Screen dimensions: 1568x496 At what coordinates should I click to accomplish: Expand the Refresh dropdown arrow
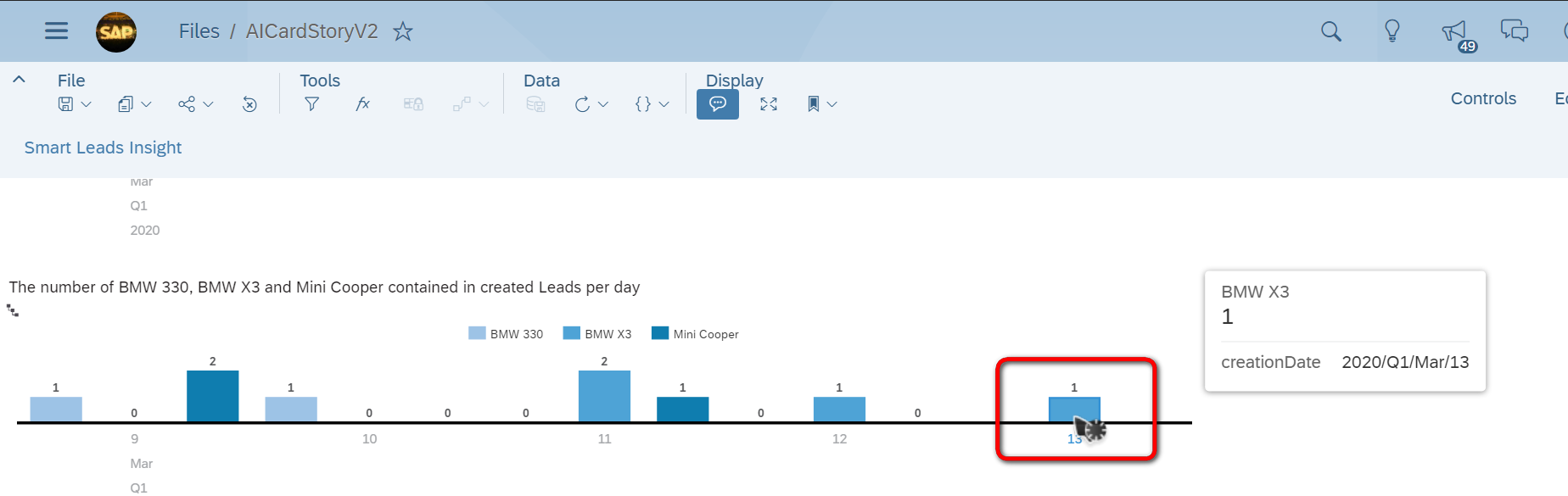tap(603, 104)
